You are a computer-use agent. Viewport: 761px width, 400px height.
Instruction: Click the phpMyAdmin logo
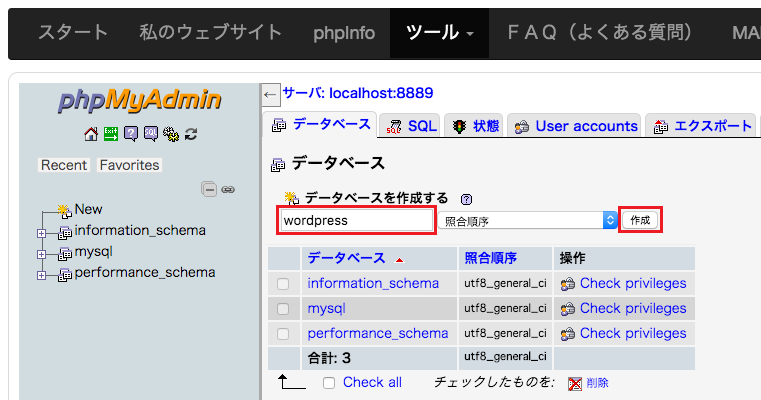pyautogui.click(x=140, y=100)
